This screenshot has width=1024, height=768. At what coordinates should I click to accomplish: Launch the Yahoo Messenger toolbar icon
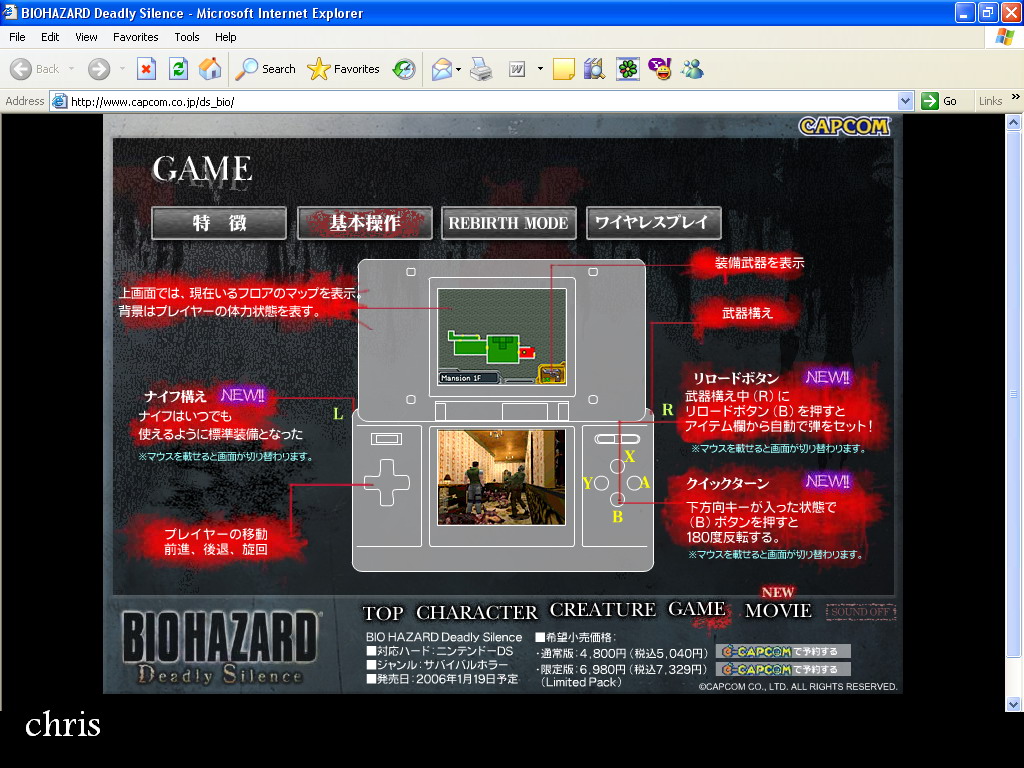click(x=659, y=69)
